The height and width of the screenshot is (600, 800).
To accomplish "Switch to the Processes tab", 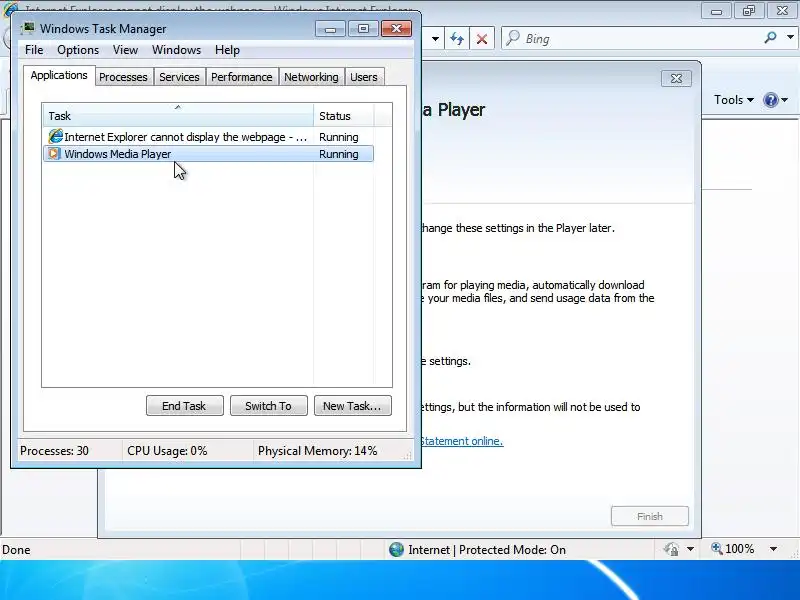I will point(123,77).
